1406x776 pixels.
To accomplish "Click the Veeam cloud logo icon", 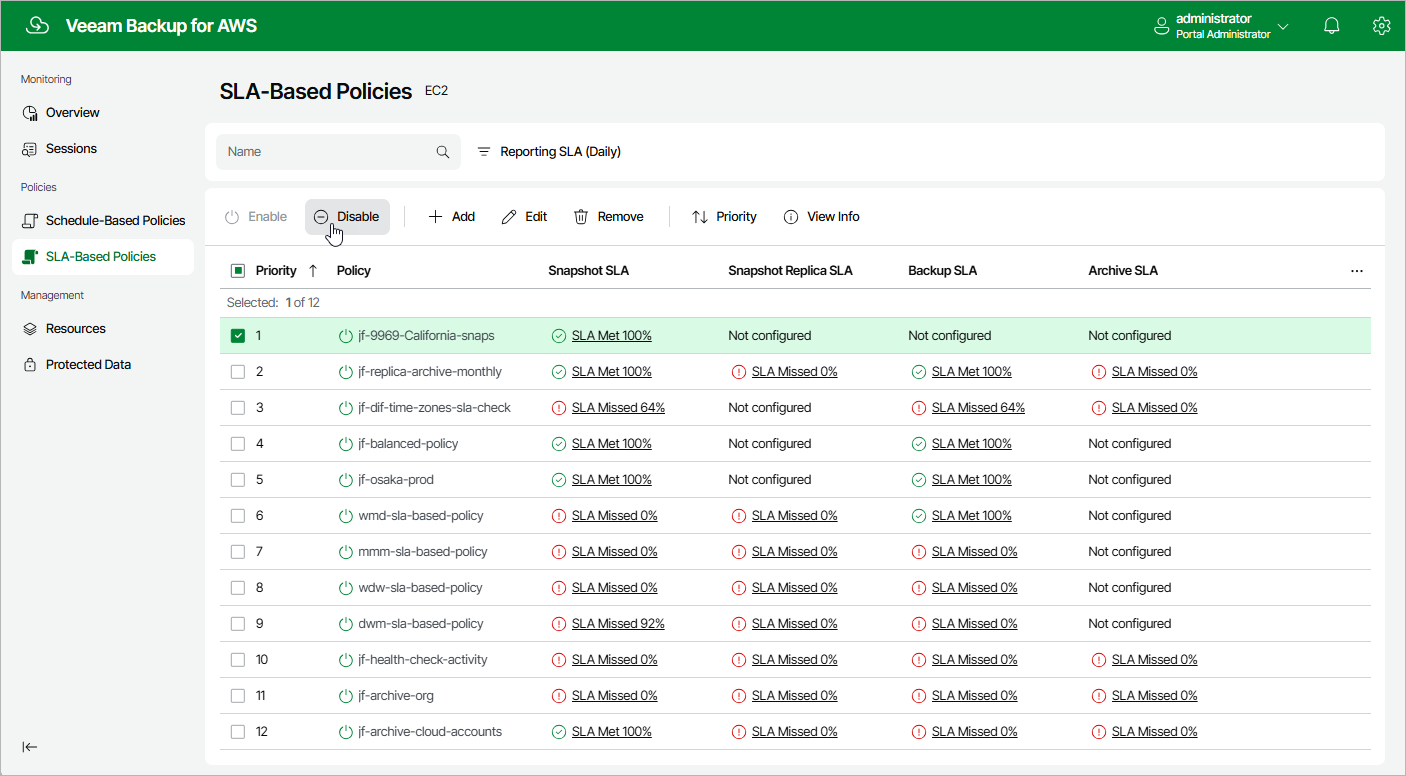I will [x=37, y=26].
